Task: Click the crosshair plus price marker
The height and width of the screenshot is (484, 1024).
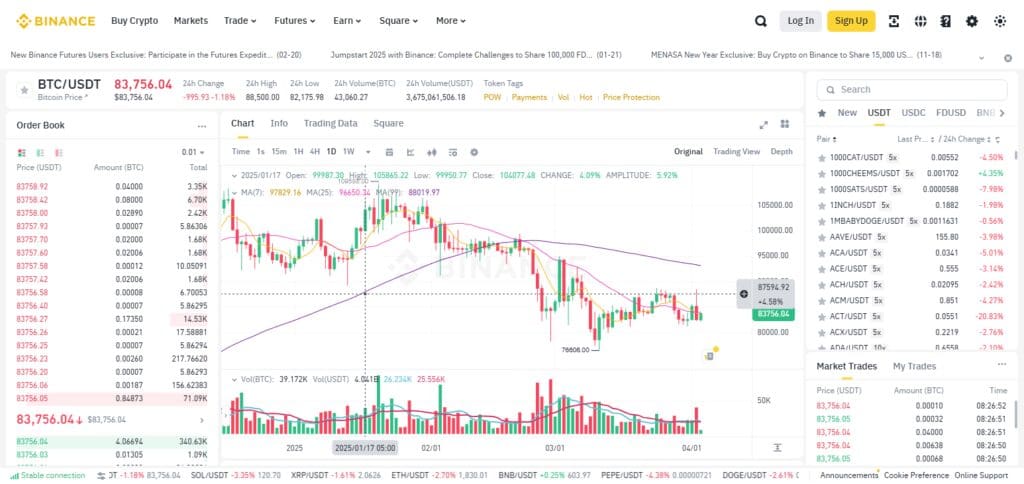Action: 744,294
